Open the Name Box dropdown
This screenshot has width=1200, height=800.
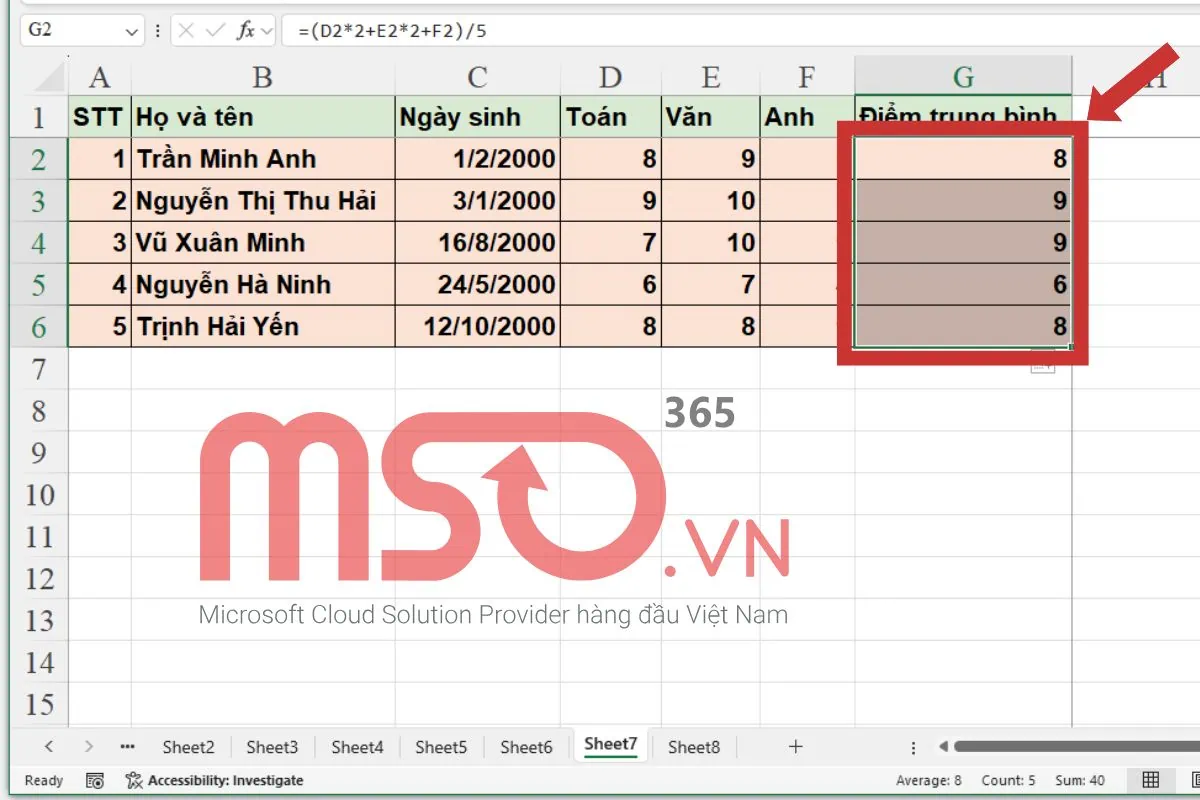point(131,30)
